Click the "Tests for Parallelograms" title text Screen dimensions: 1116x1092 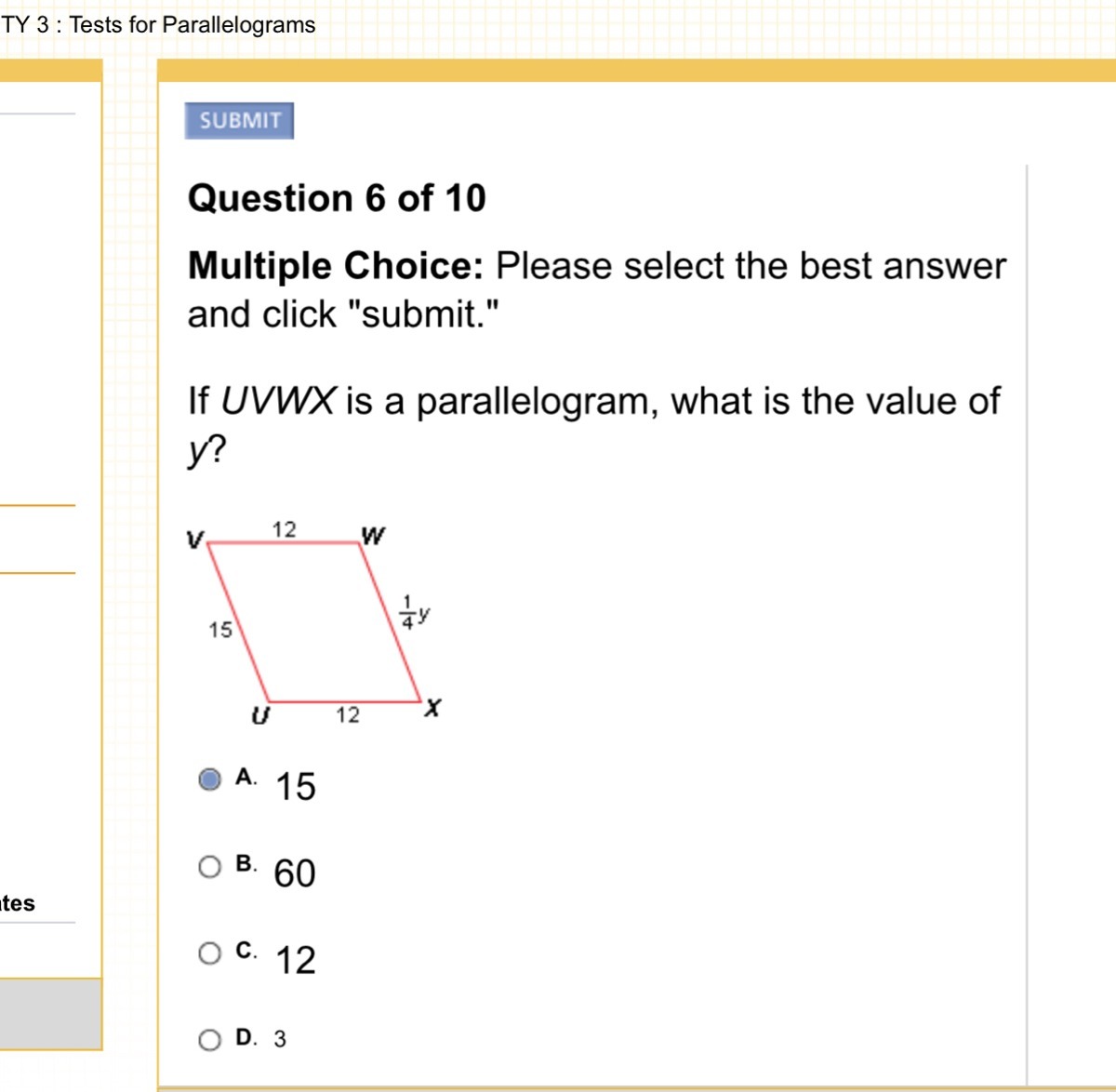(x=193, y=25)
